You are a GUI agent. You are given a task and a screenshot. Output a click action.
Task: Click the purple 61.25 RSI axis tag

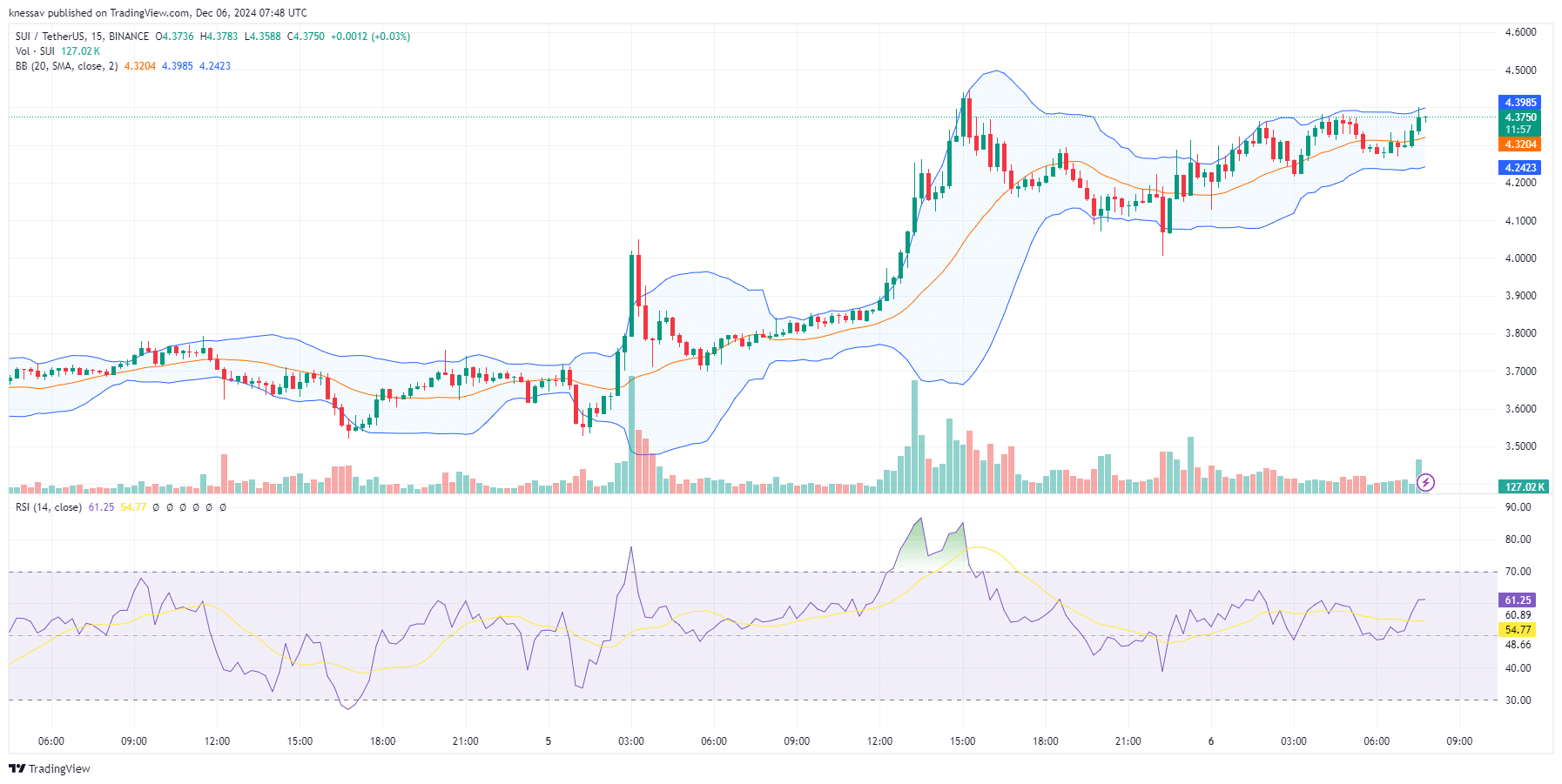click(x=1518, y=600)
